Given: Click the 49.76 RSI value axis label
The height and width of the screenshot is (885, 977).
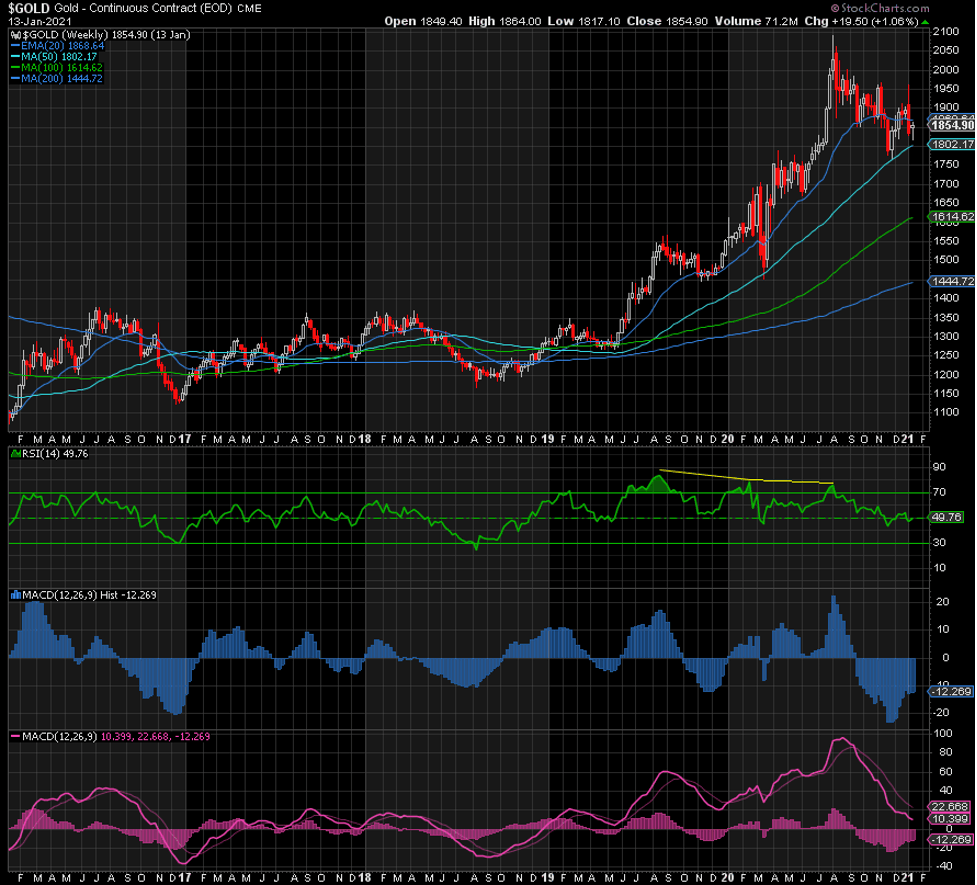Looking at the screenshot, I should click(x=944, y=518).
